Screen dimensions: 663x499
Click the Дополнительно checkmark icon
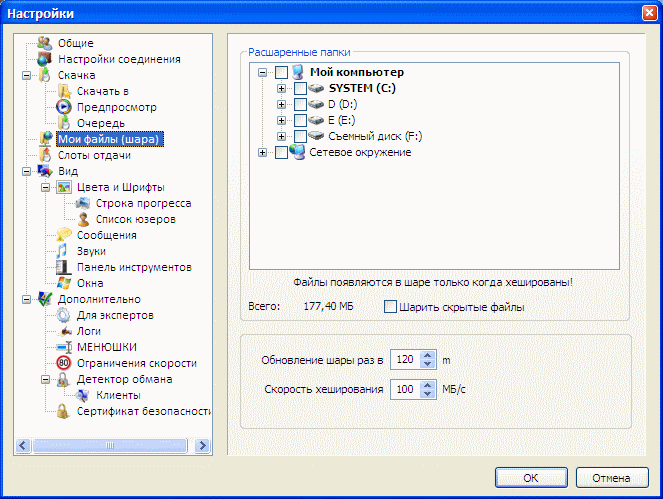44,299
